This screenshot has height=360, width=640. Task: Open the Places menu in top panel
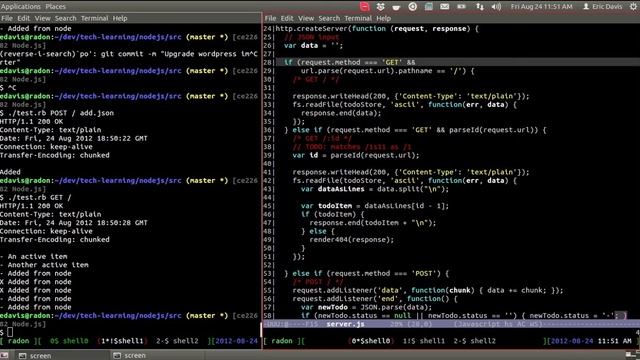(56, 7)
